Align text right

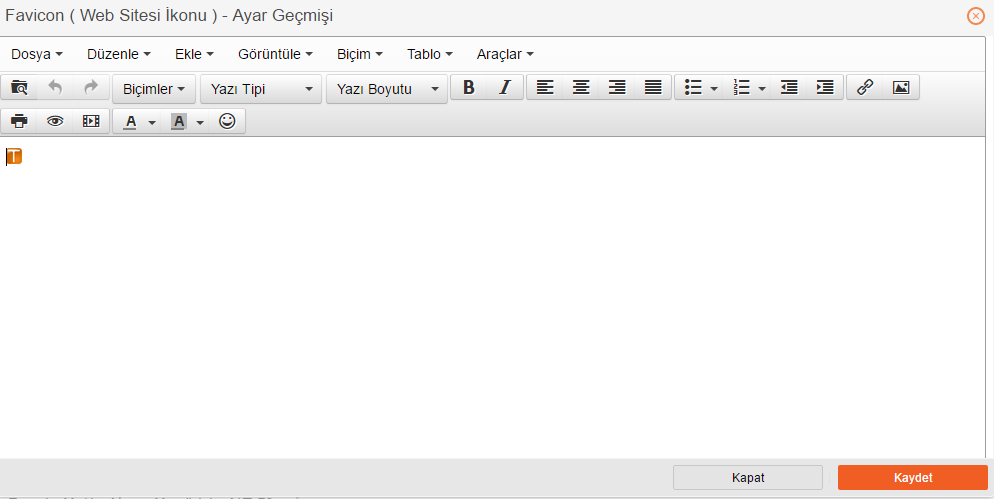[617, 87]
